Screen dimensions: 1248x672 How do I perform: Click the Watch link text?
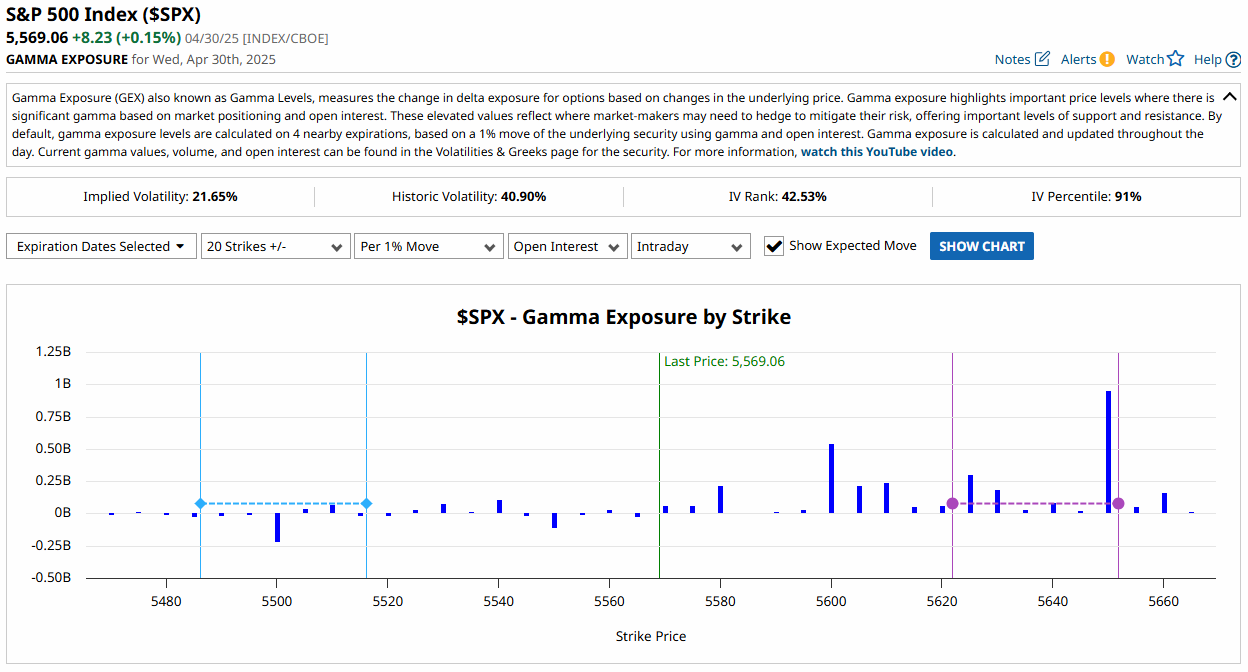coord(1145,59)
